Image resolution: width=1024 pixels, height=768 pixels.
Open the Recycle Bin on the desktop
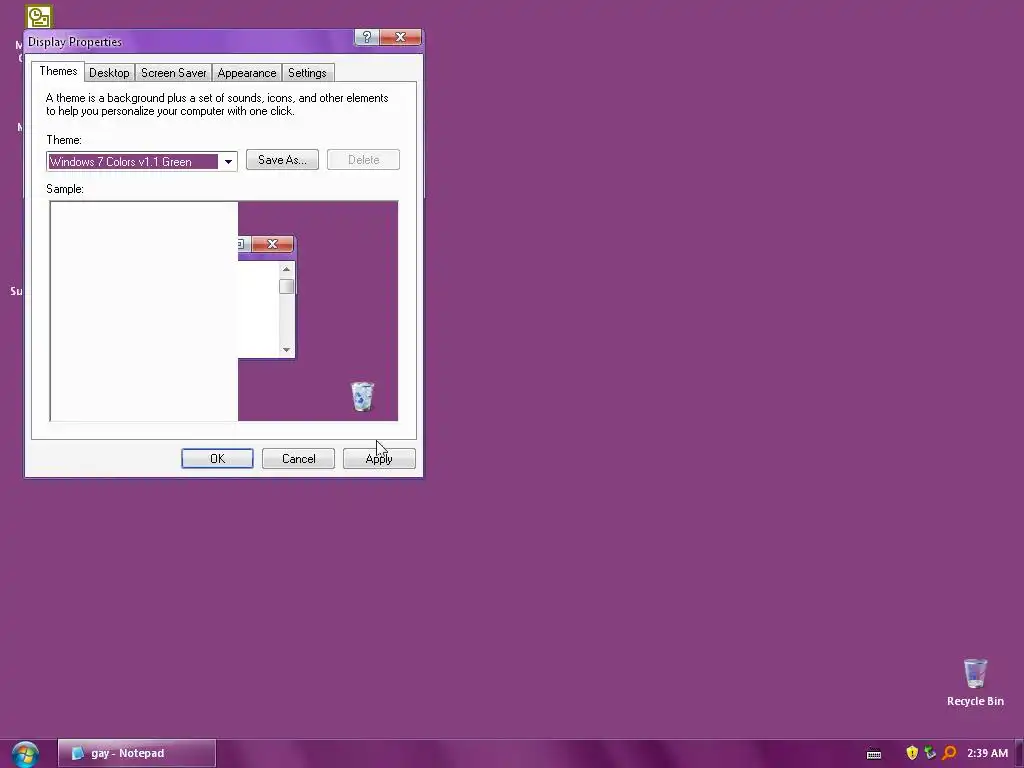975,682
